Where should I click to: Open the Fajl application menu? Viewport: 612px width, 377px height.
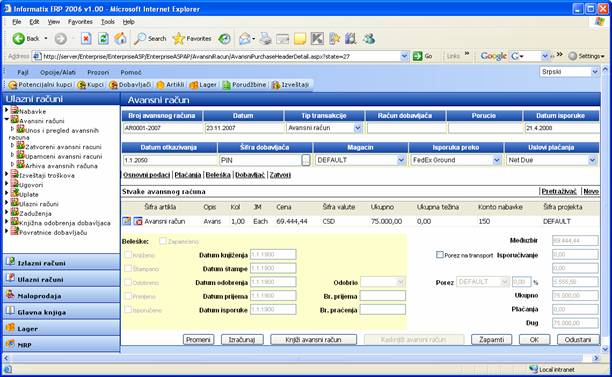pyautogui.click(x=23, y=72)
